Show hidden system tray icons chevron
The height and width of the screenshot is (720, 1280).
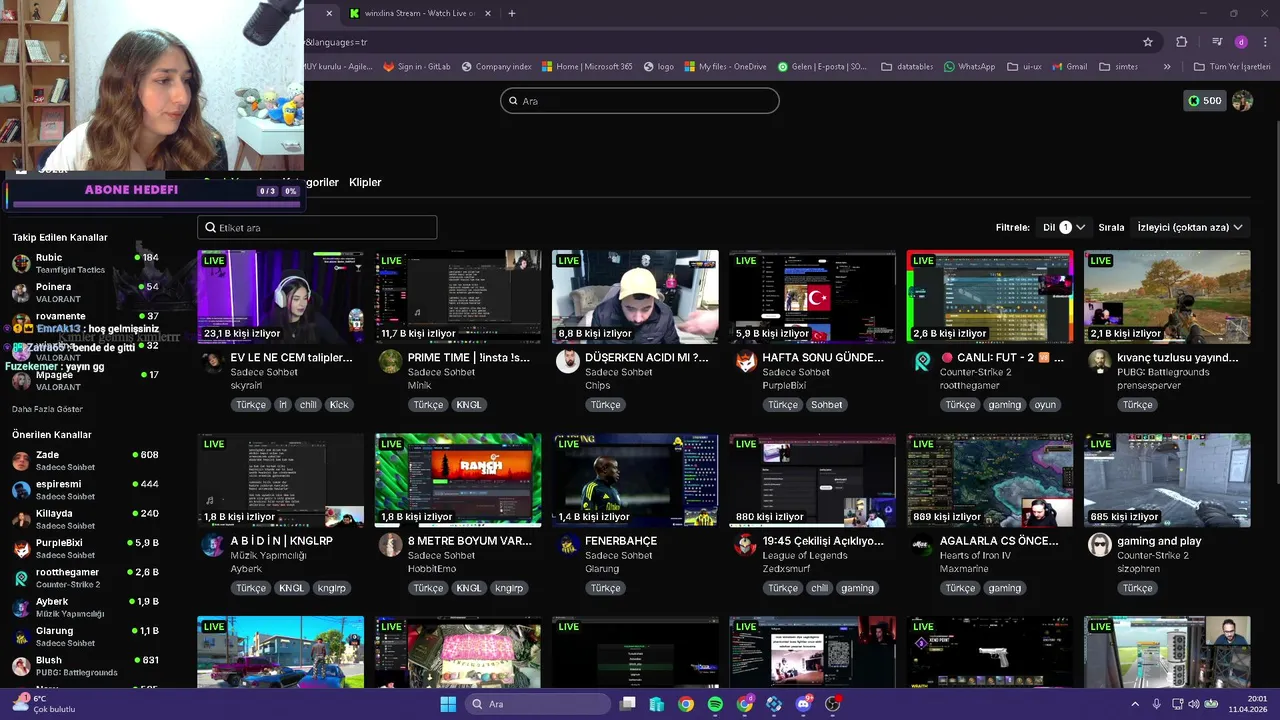(1135, 704)
